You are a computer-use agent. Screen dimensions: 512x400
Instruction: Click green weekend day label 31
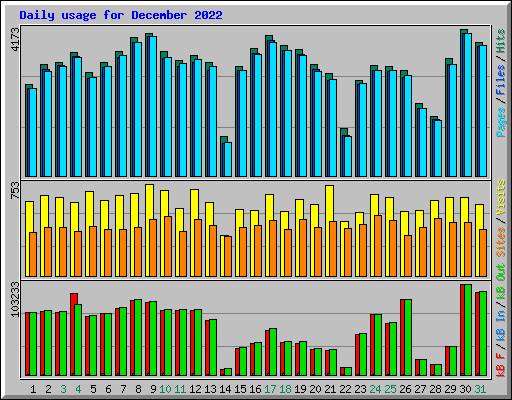480,389
